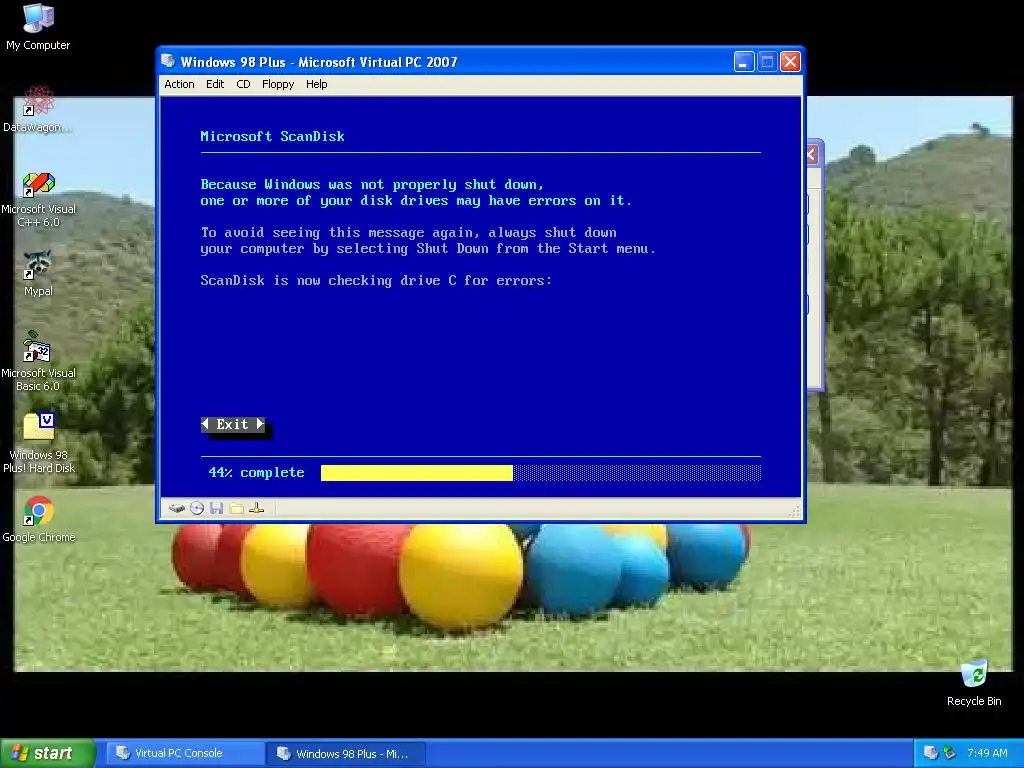The height and width of the screenshot is (768, 1024).
Task: Click the Start button
Action: coord(48,753)
